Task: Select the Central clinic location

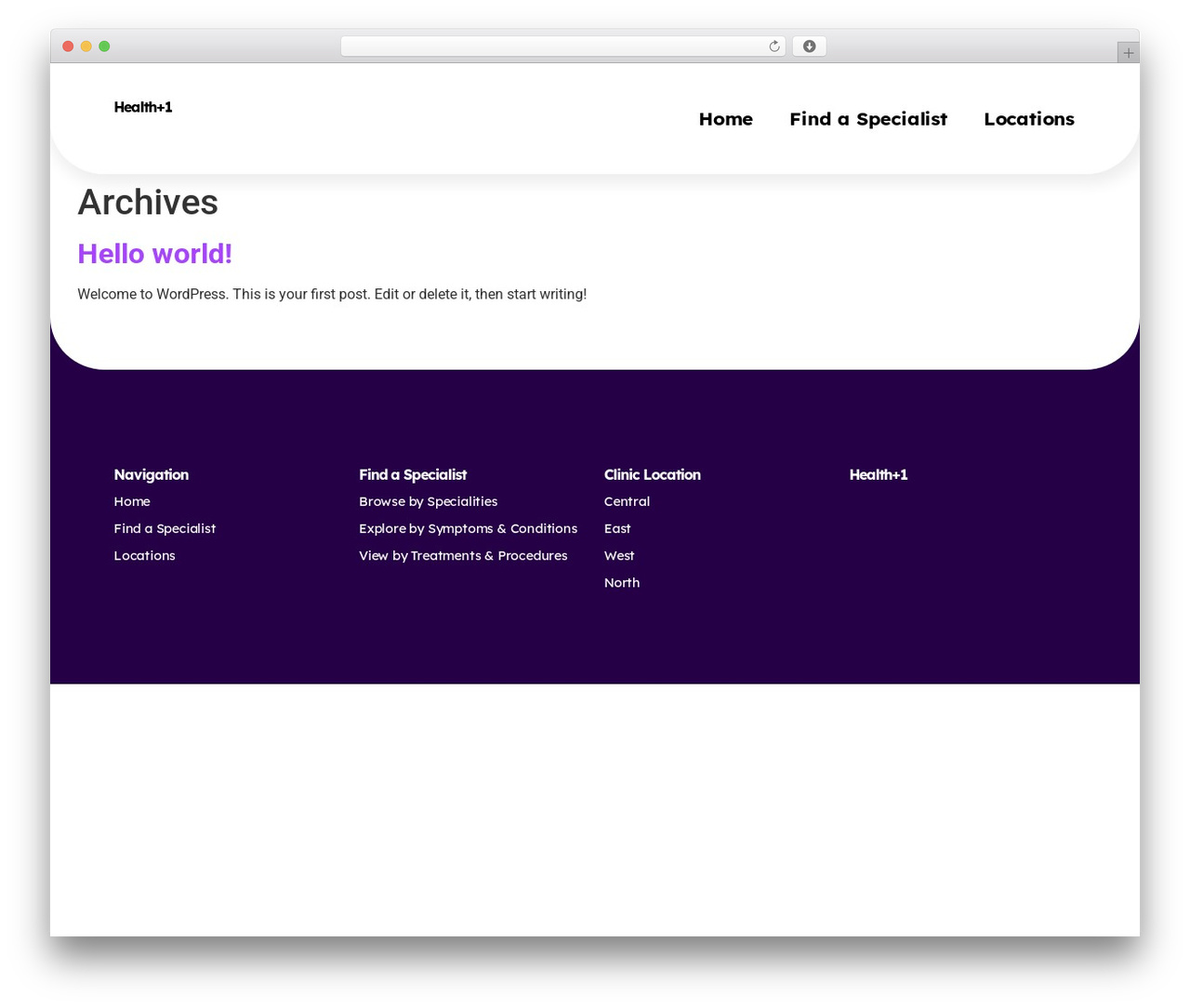Action: 627,501
